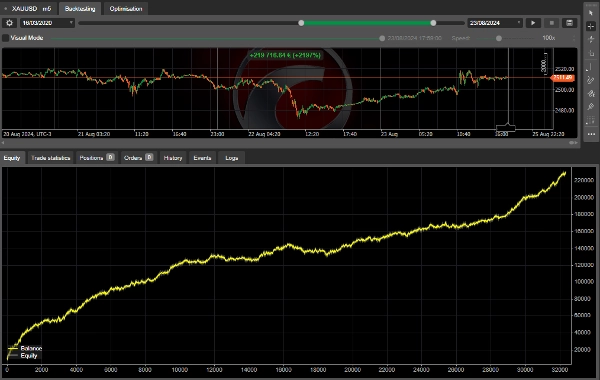
Task: Toggle the Visual Mode checkbox
Action: click(x=6, y=38)
